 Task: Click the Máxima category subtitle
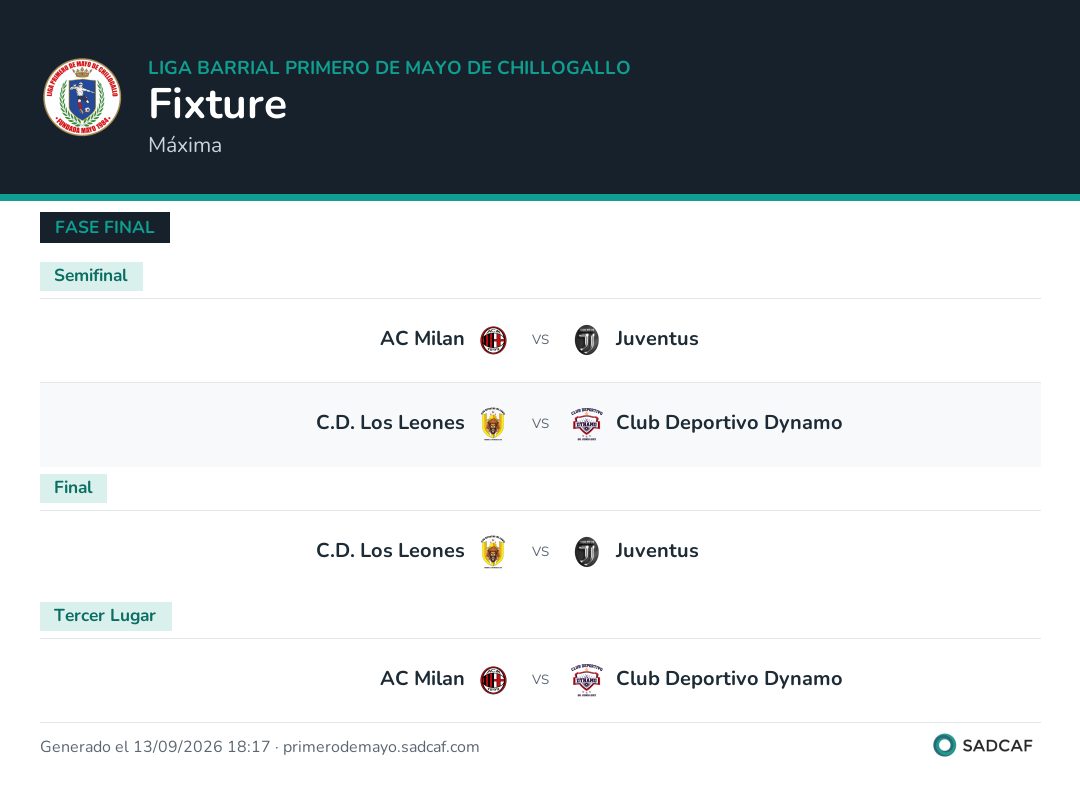click(x=185, y=145)
